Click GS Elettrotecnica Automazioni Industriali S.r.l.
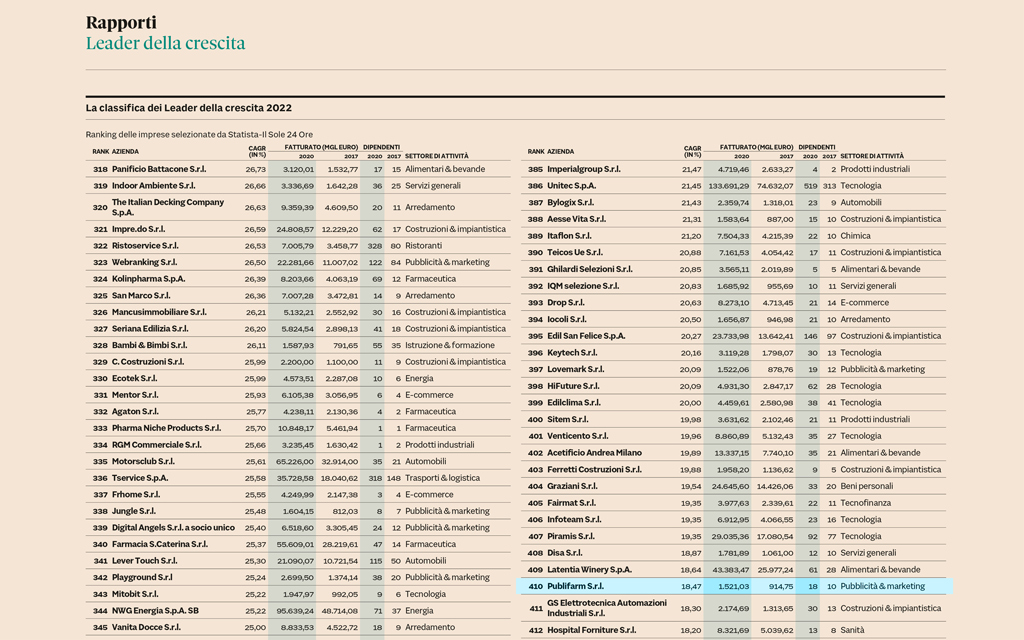1024x640 pixels. click(x=607, y=608)
